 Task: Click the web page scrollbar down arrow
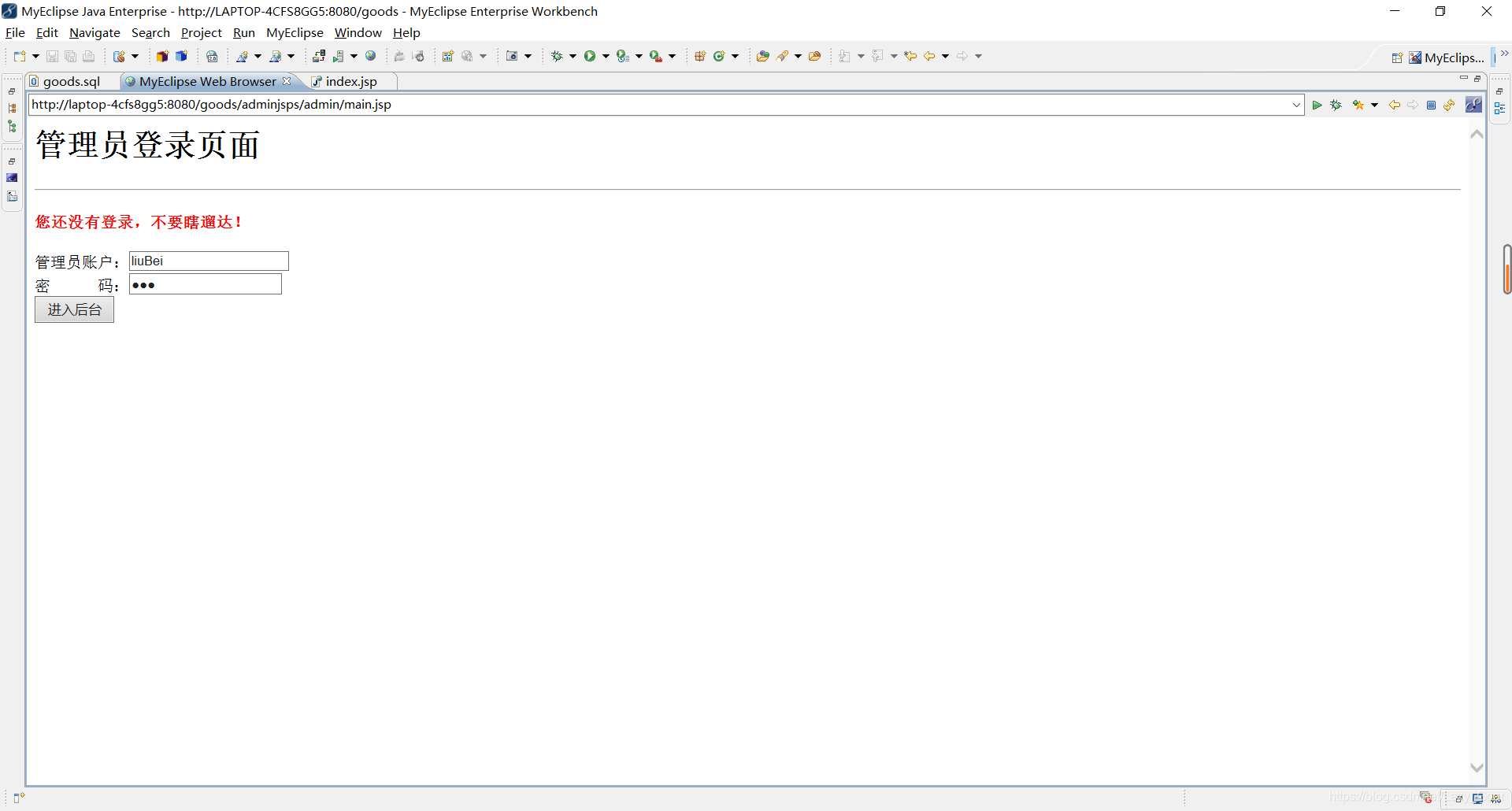(x=1477, y=768)
